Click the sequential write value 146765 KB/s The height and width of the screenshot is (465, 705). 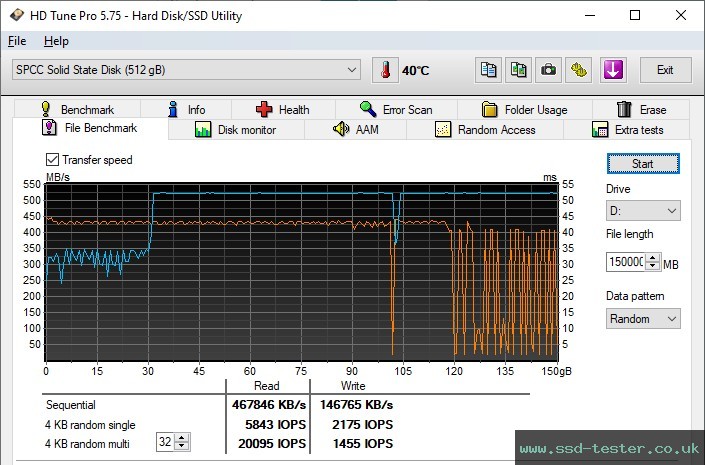click(357, 405)
